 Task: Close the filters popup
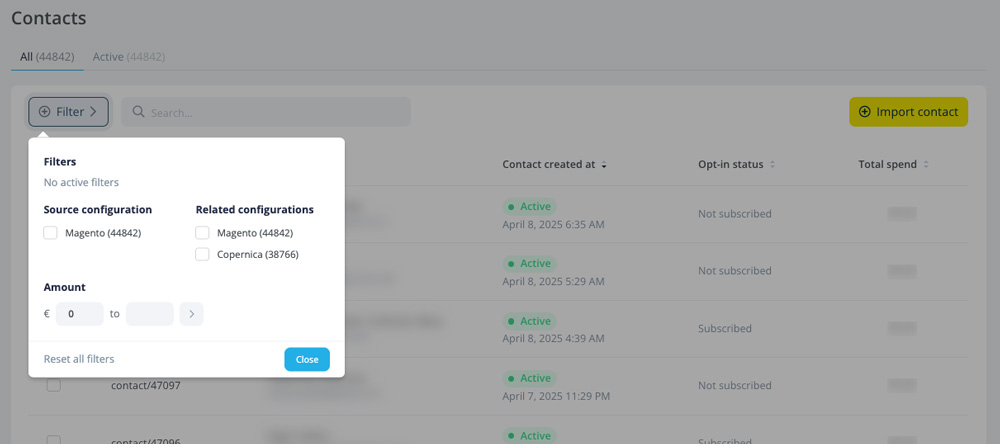[307, 359]
